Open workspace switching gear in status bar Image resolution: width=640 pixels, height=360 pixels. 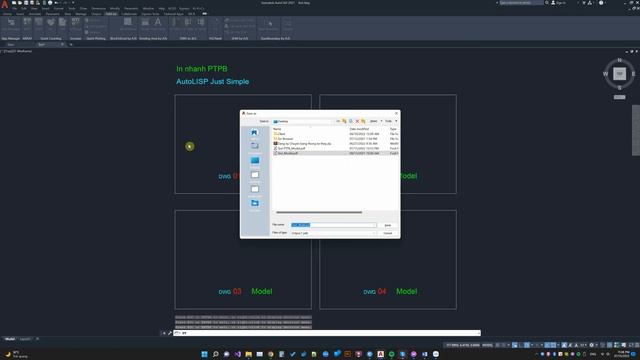591,345
